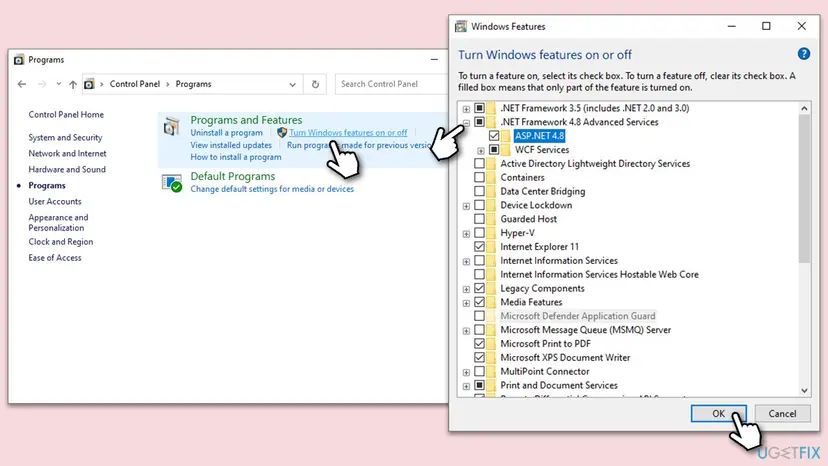This screenshot has height=466, width=828.
Task: Enable Data Center Bridging checkbox
Action: pyautogui.click(x=479, y=191)
